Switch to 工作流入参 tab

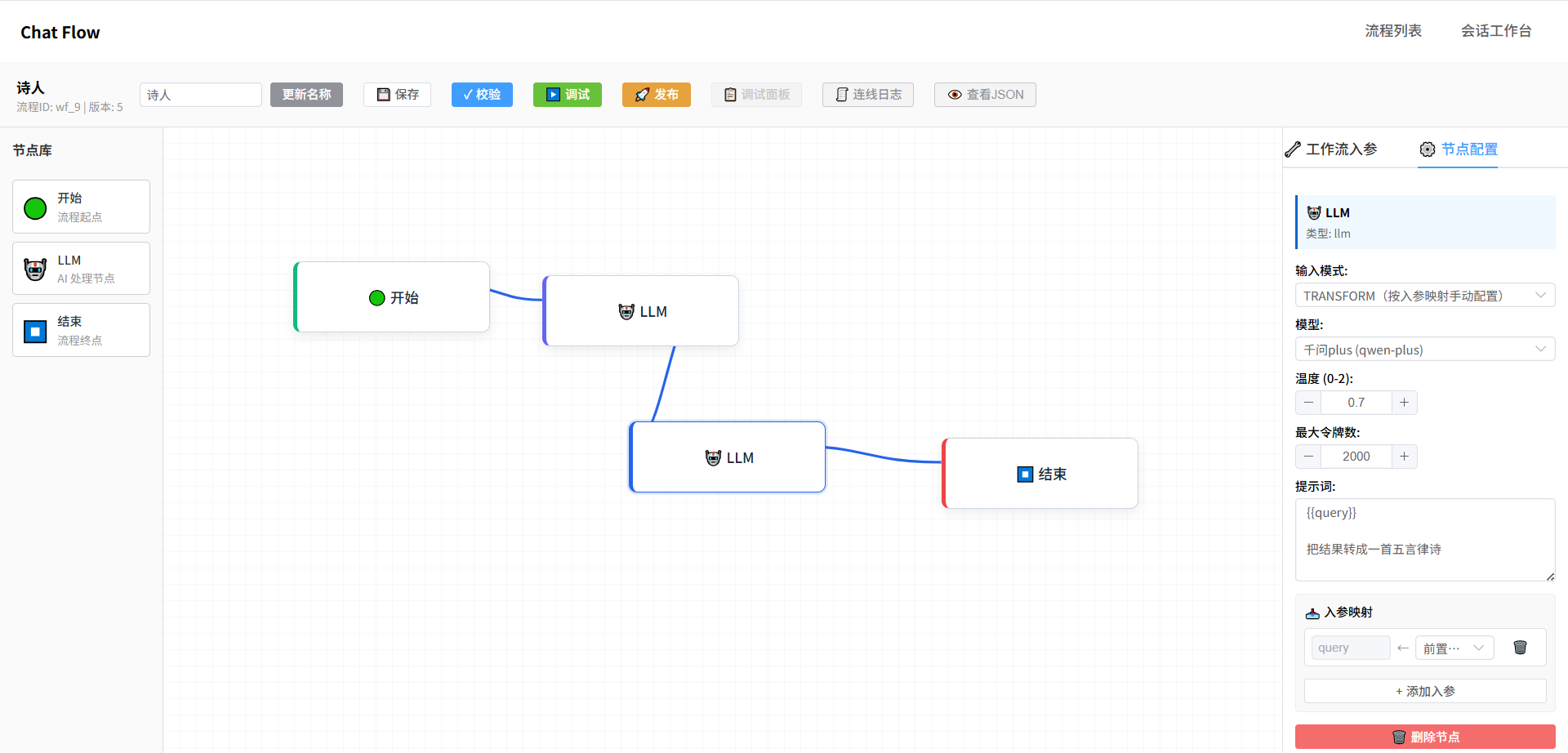pyautogui.click(x=1331, y=149)
